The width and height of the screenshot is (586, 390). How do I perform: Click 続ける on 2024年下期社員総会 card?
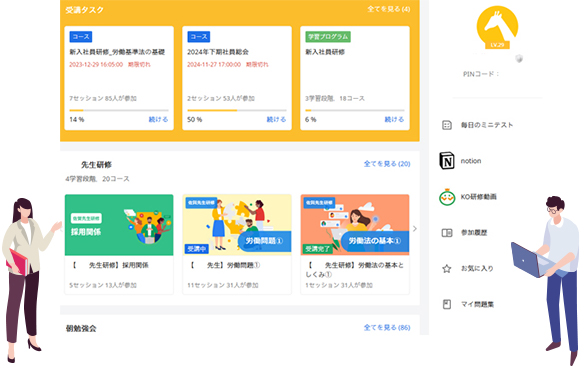coord(276,119)
